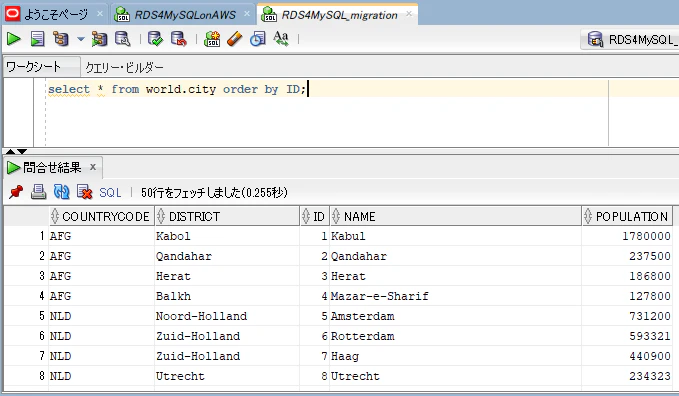679x396 pixels.
Task: Switch to the ようこそページ tab
Action: (x=55, y=15)
